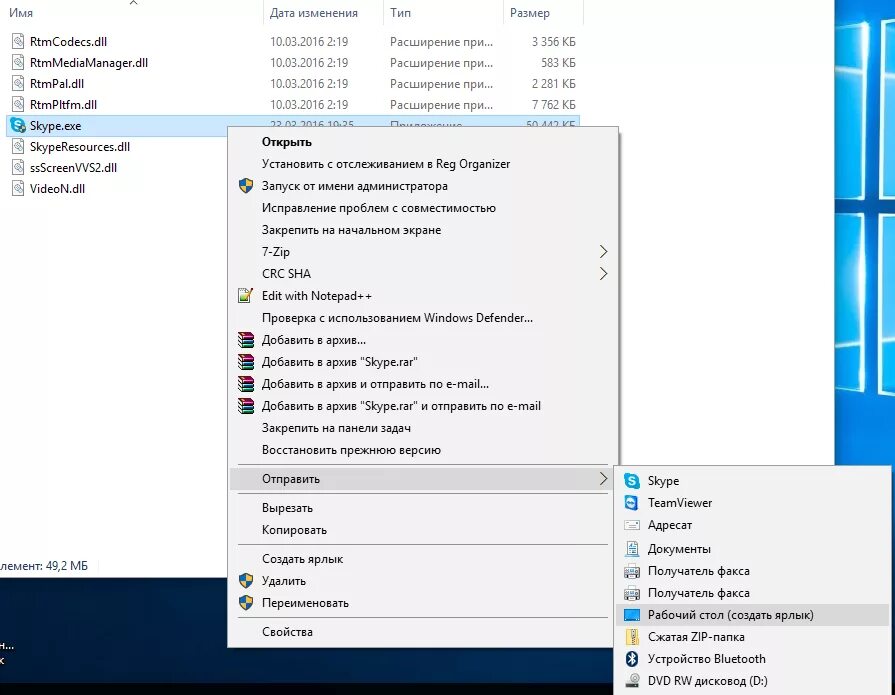Image resolution: width=895 pixels, height=695 pixels.
Task: Select Закрепить на начальном экране
Action: [x=423, y=230]
